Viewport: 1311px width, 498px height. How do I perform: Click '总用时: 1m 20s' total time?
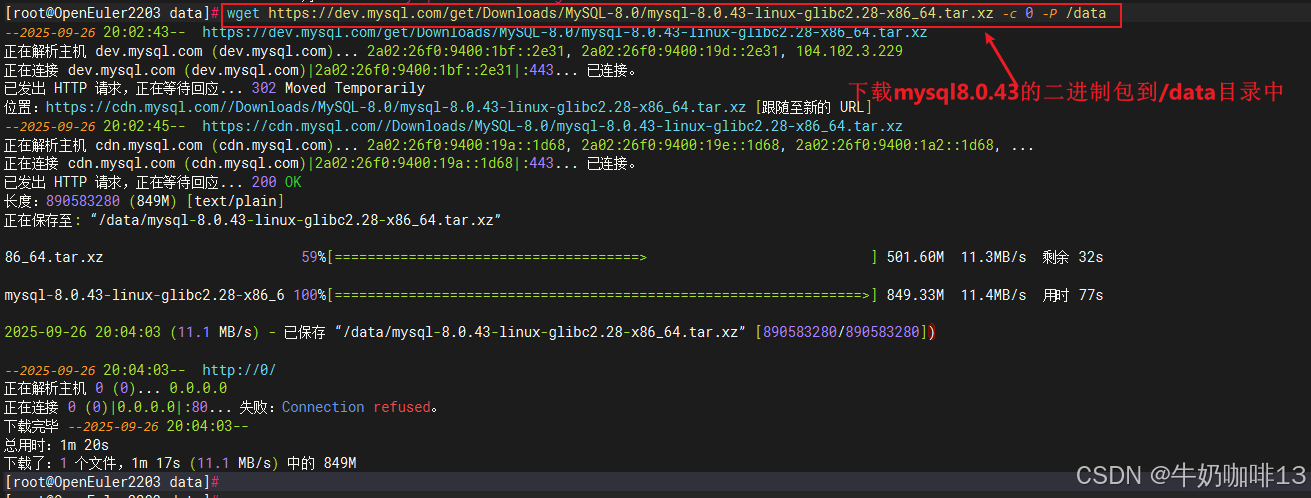pos(57,444)
